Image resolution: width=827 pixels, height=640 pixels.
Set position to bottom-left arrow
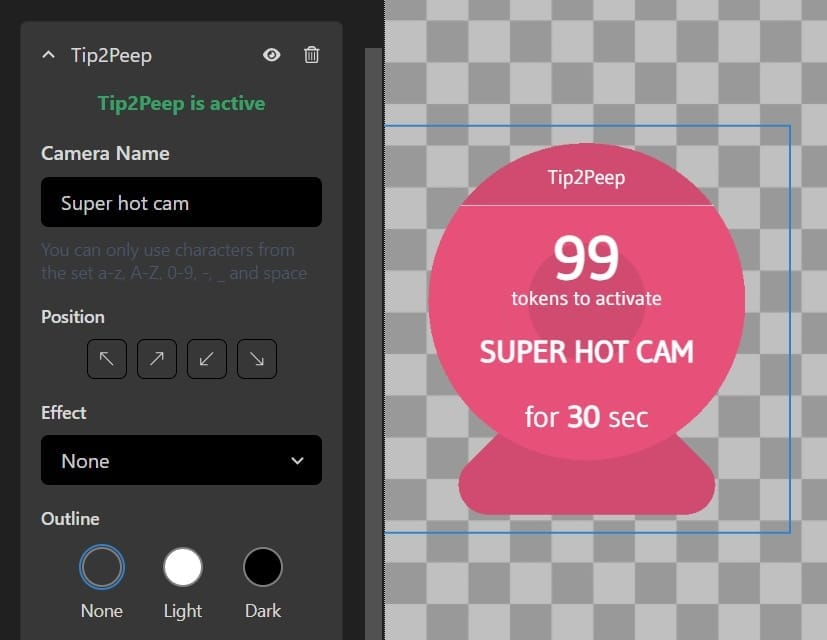coord(207,359)
